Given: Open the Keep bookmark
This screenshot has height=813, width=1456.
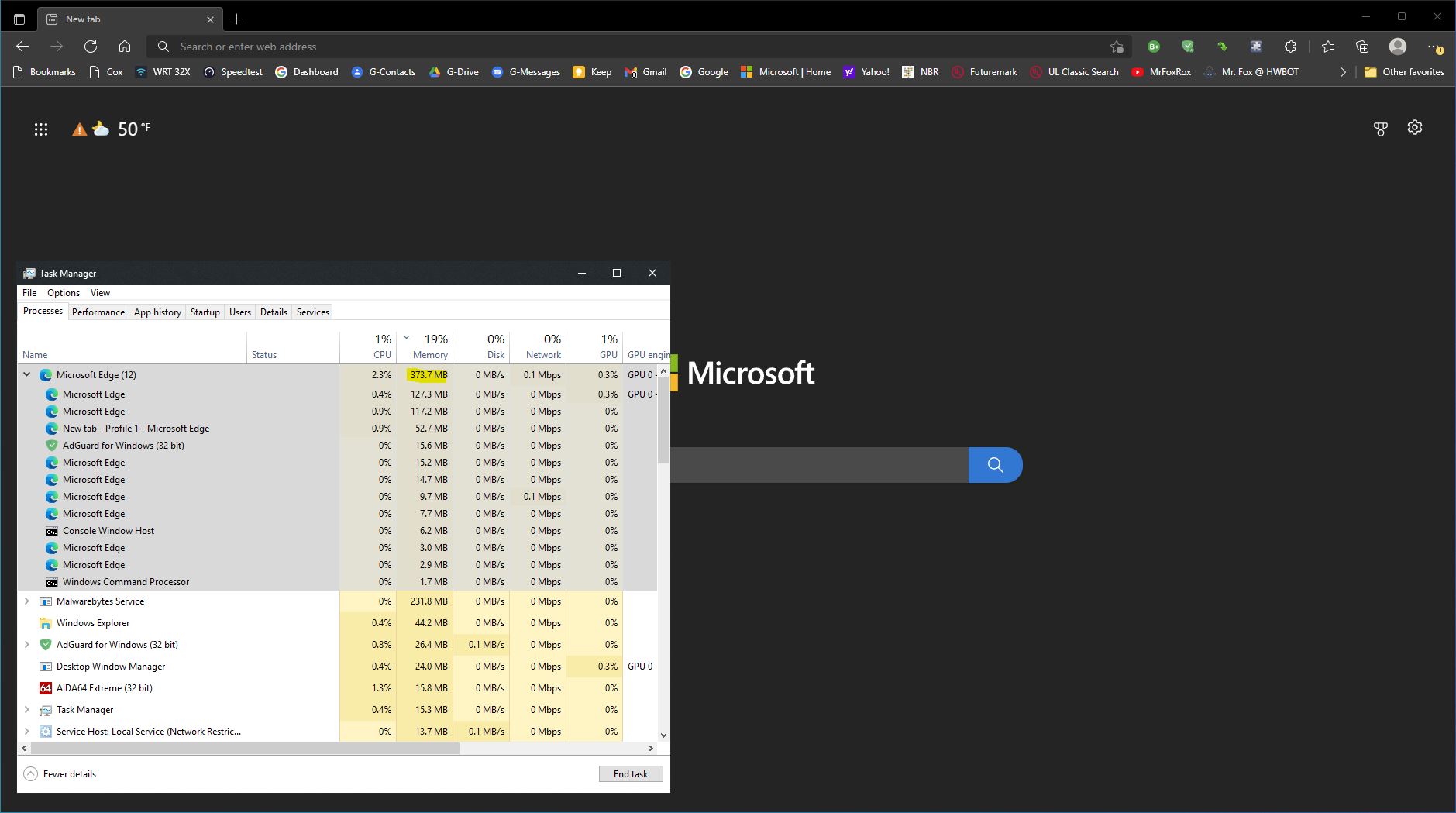Looking at the screenshot, I should 592,72.
